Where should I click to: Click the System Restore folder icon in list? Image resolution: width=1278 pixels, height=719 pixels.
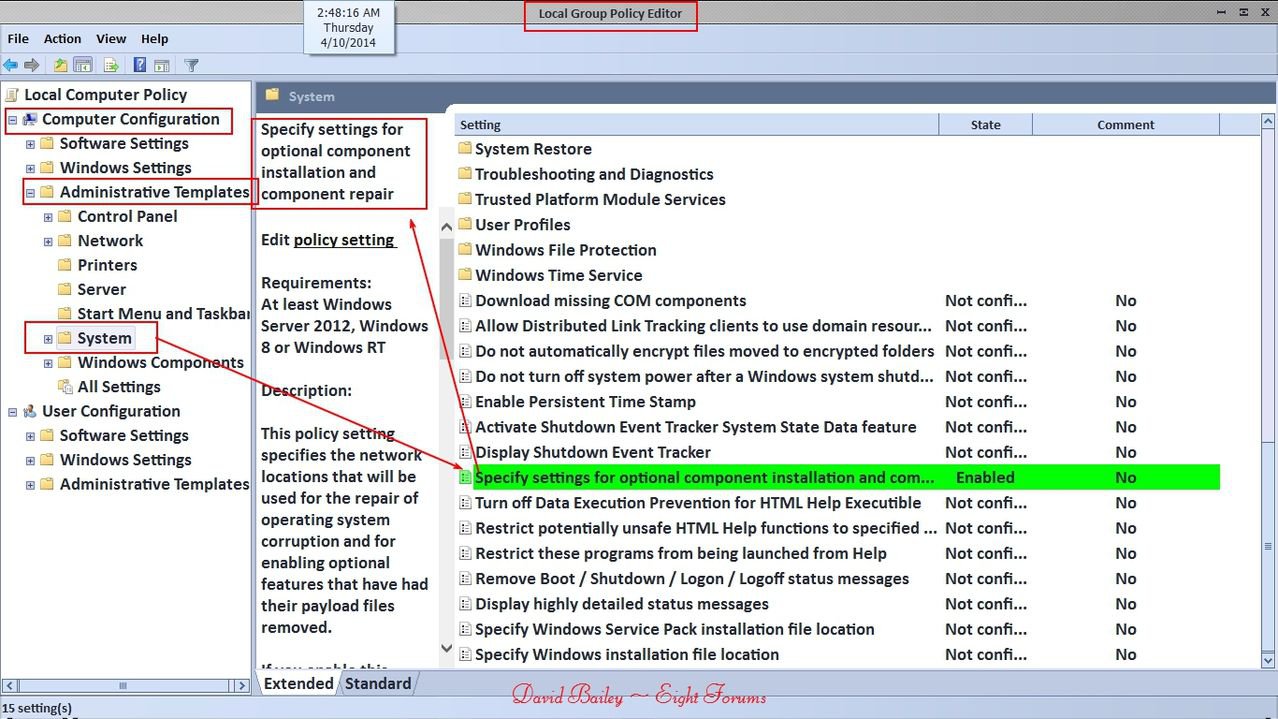(464, 149)
